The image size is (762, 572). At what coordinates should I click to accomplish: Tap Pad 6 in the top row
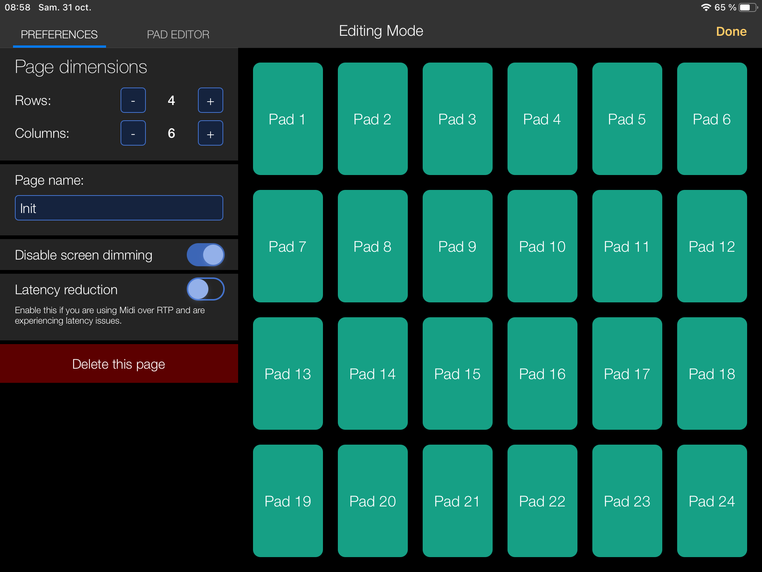(x=712, y=119)
